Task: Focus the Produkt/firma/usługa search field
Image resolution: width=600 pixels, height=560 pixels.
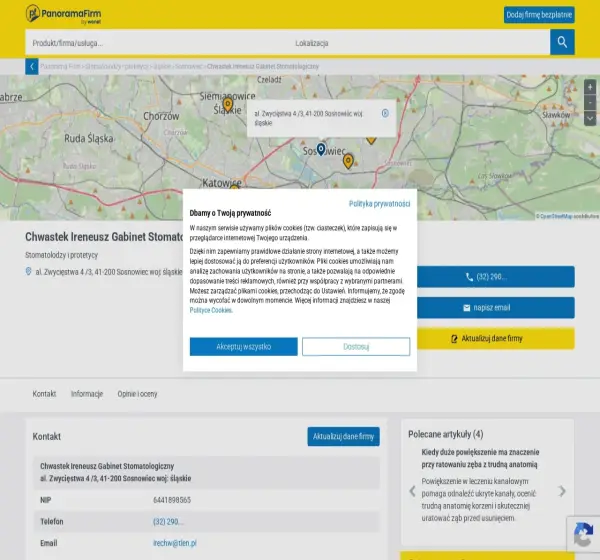Action: (x=157, y=43)
